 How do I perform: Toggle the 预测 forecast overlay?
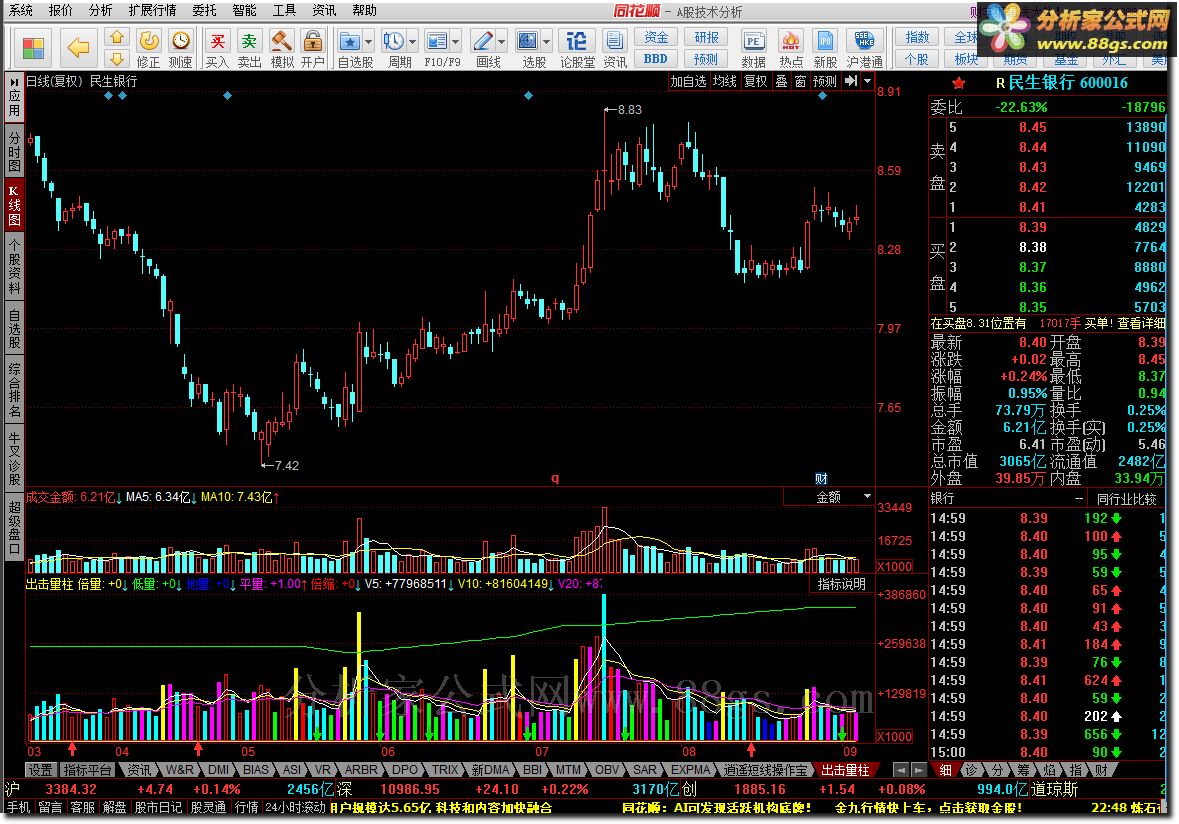(825, 81)
